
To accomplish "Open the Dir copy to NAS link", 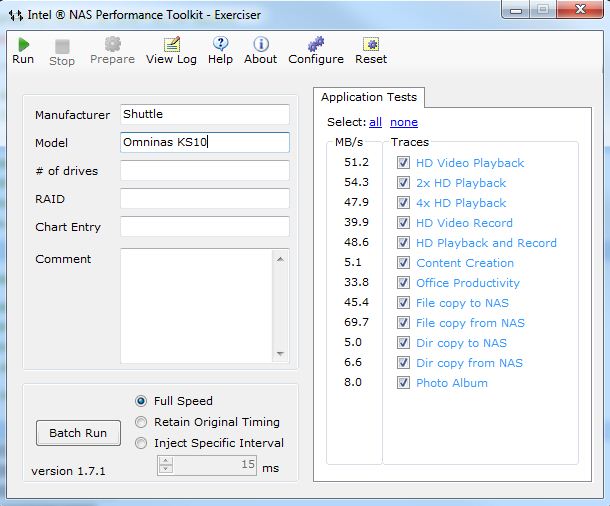I will pos(461,343).
